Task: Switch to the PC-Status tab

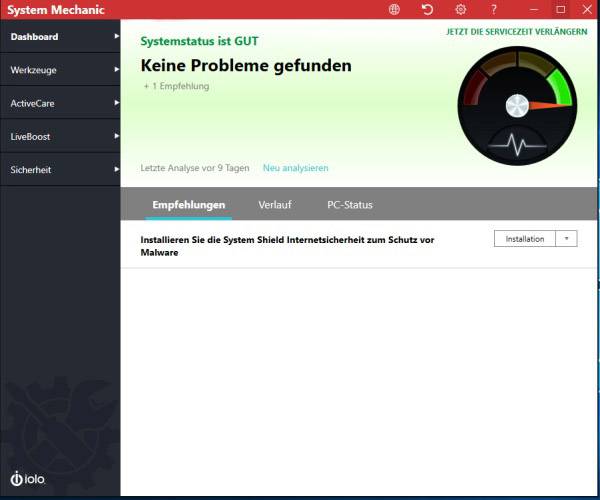Action: [x=350, y=205]
